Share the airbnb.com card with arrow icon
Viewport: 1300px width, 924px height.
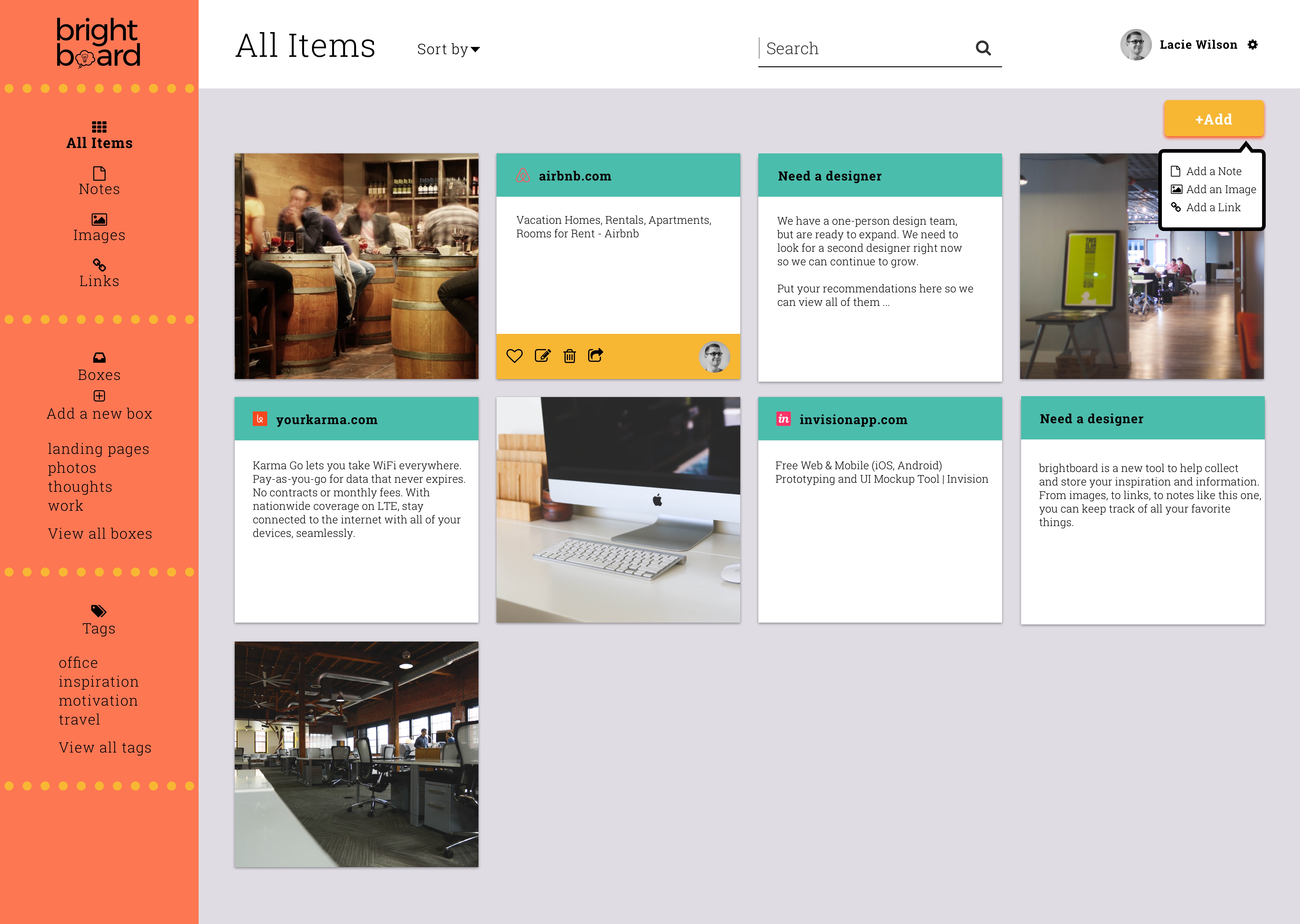[595, 355]
